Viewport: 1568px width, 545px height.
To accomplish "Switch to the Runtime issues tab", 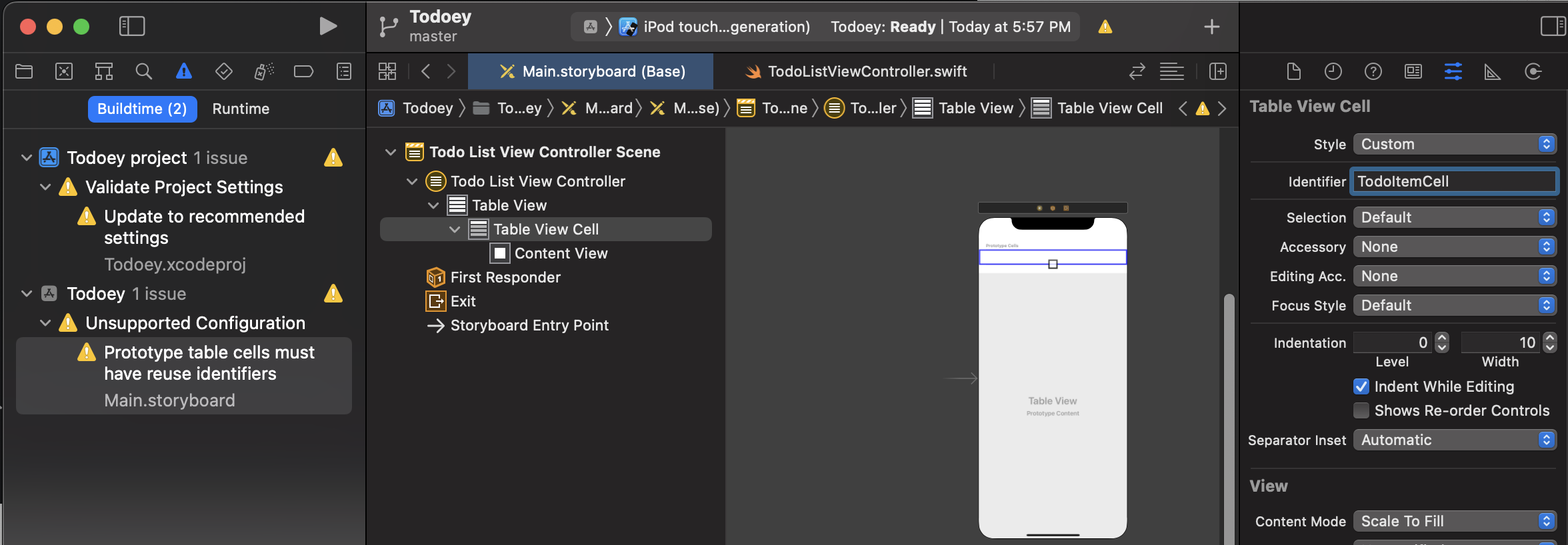I will click(241, 109).
